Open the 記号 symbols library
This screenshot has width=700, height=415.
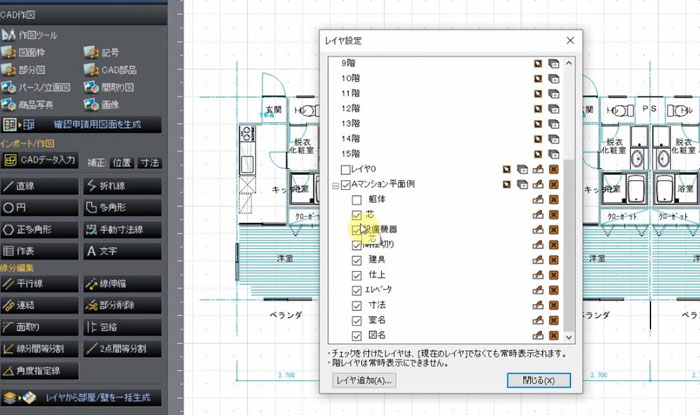click(101, 52)
